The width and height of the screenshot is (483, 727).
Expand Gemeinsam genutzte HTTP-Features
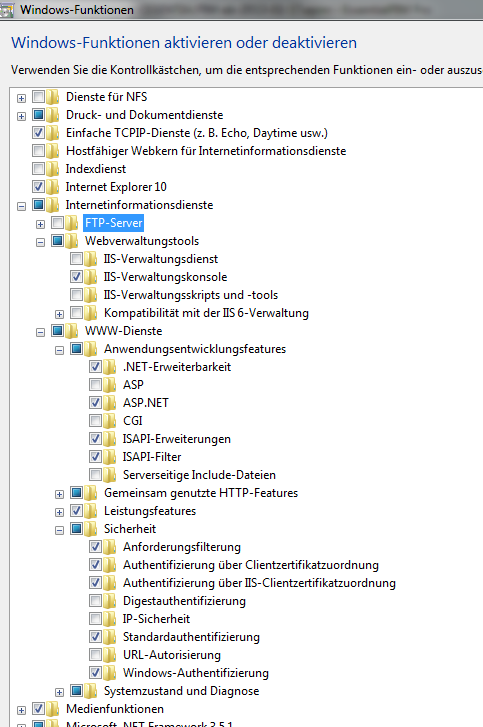tap(59, 495)
